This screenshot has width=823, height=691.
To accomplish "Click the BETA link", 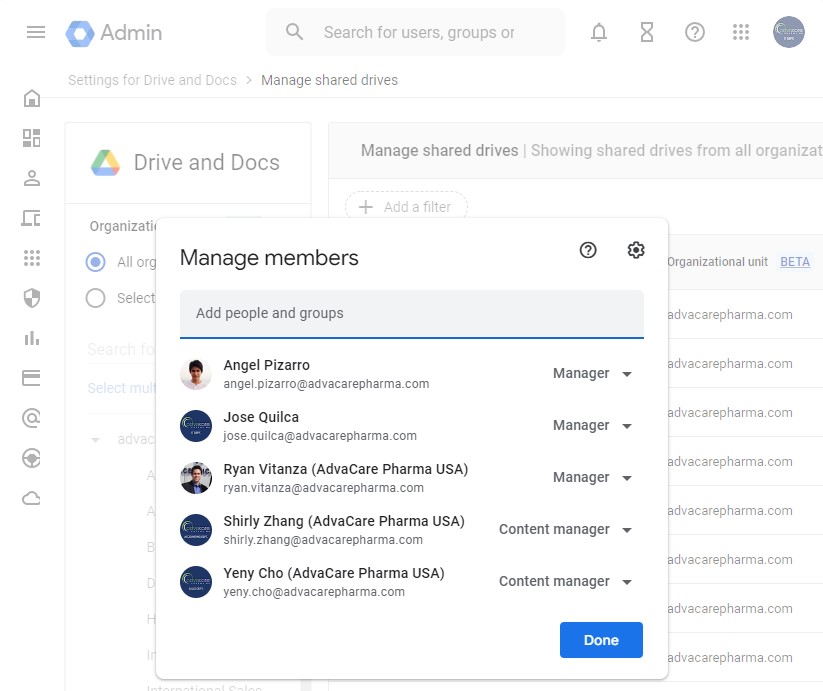I will click(795, 262).
